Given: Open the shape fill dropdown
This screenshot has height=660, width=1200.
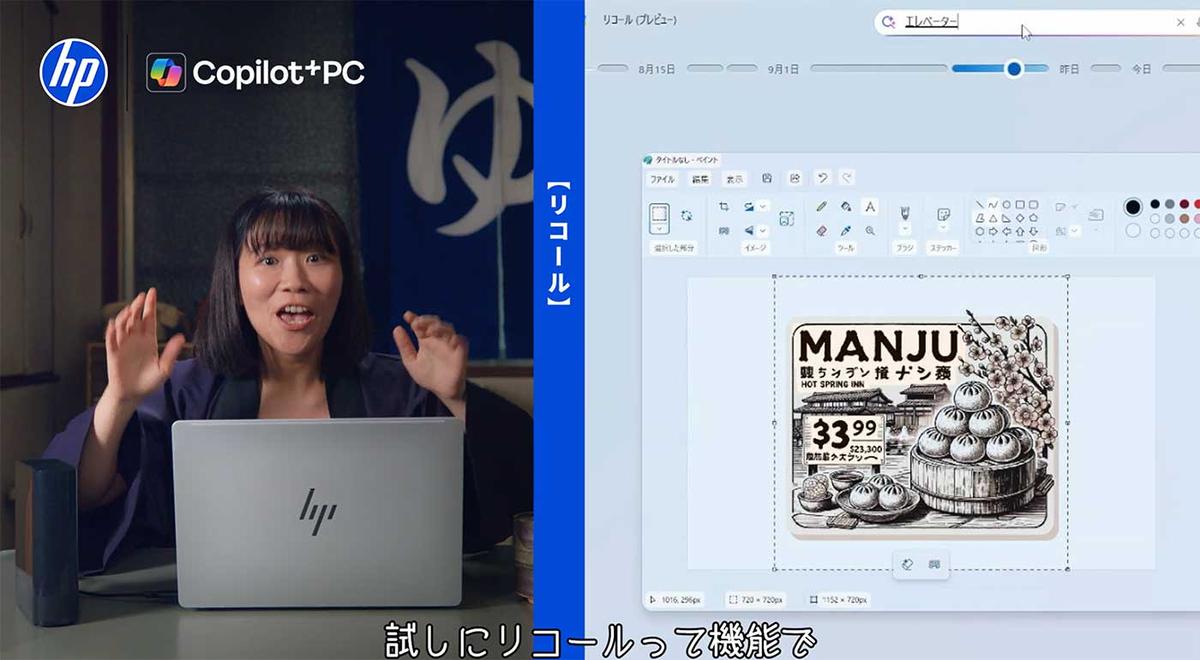Looking at the screenshot, I should click(x=1074, y=231).
